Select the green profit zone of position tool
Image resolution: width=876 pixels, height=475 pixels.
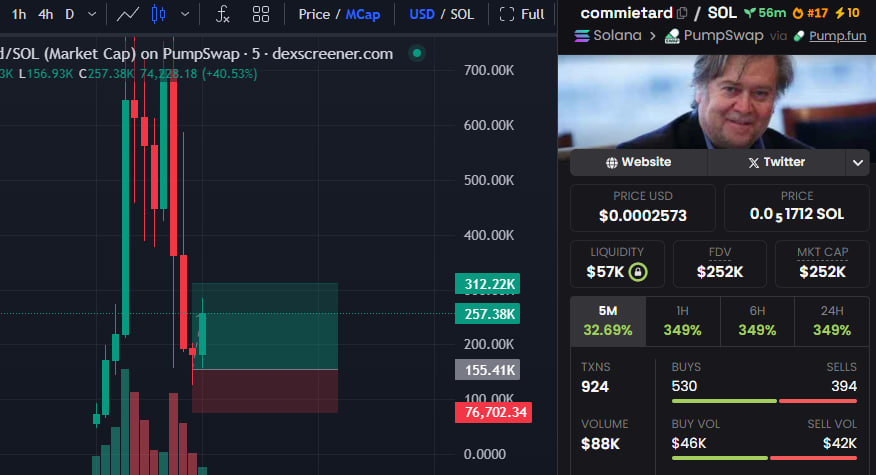(x=265, y=326)
